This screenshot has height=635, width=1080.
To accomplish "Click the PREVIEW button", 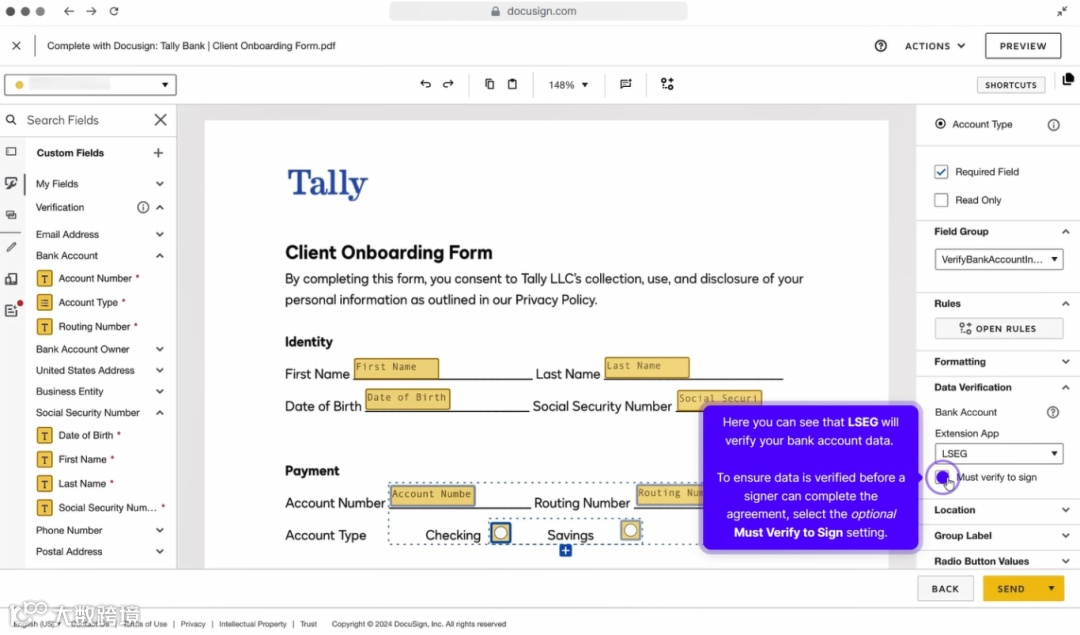I will 1023,46.
